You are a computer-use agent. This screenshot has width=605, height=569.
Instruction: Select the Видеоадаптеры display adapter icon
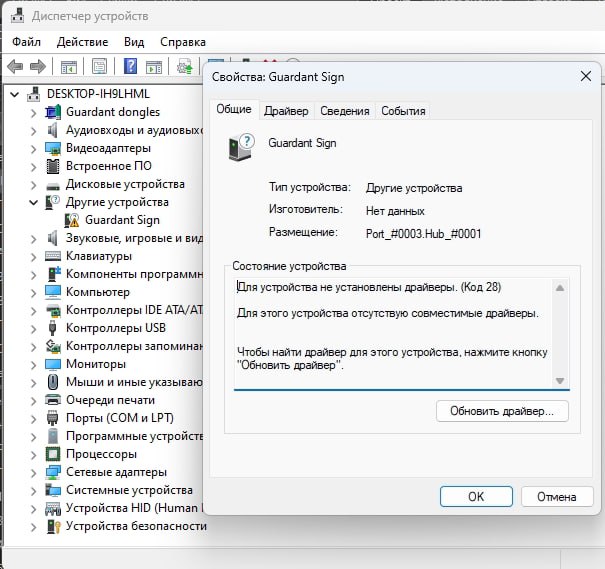tap(53, 148)
